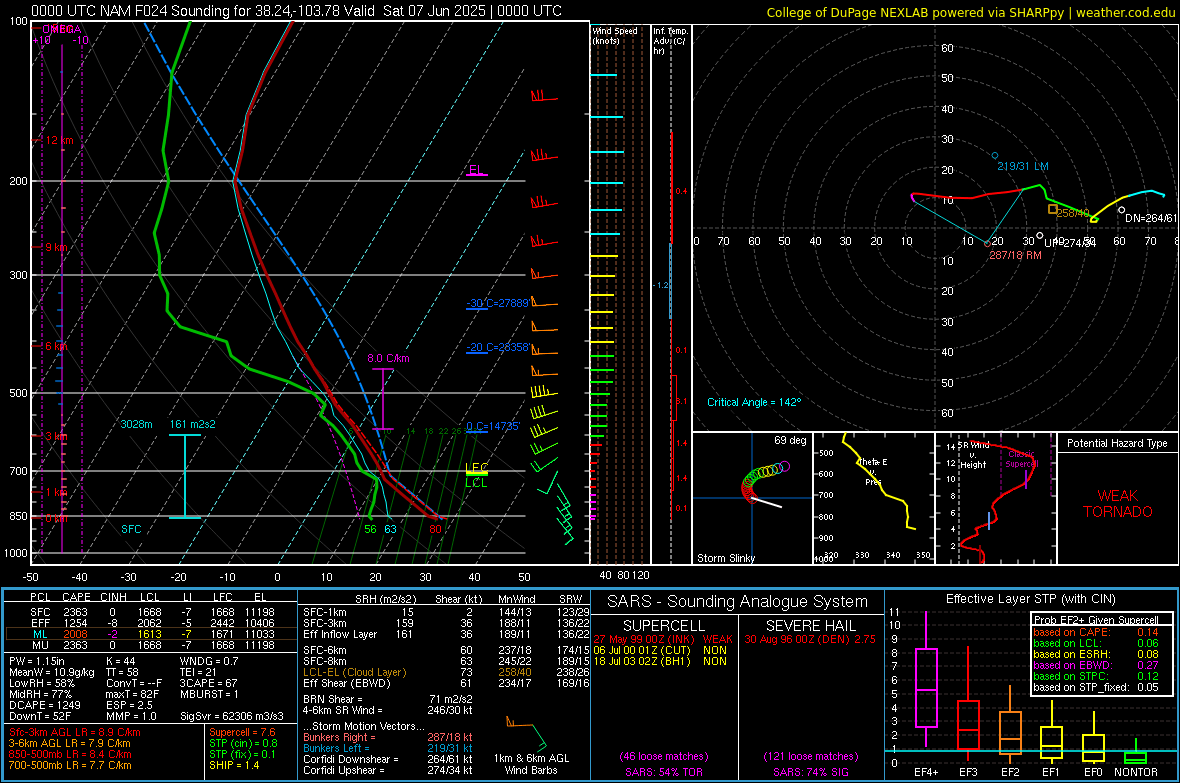Click the magenta EL level marker
Screen dimensions: 1180x783
point(477,171)
